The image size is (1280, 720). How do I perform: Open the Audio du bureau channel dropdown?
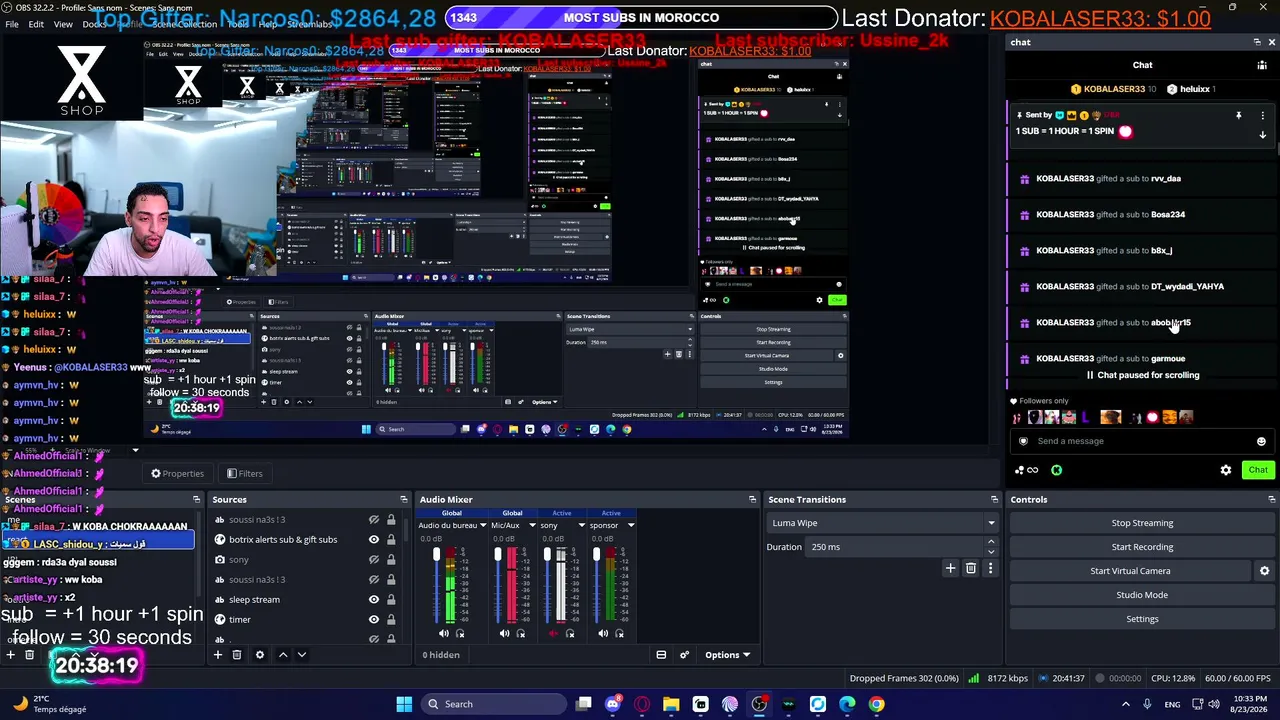click(483, 525)
